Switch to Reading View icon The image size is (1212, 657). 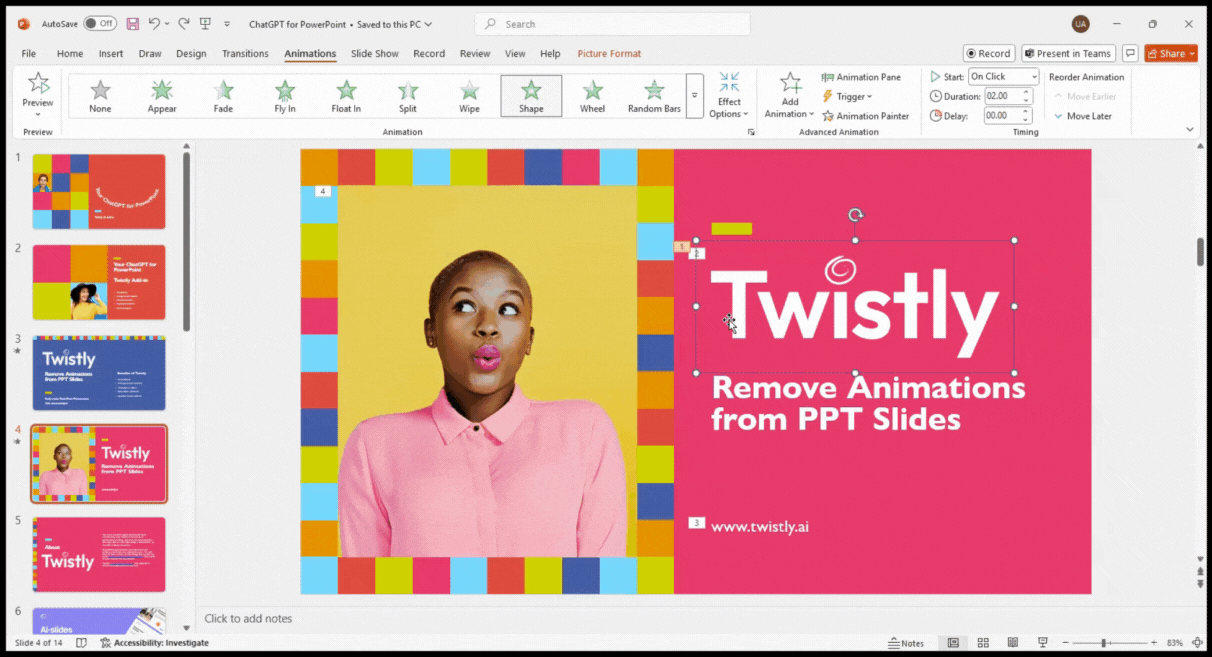pos(1013,643)
